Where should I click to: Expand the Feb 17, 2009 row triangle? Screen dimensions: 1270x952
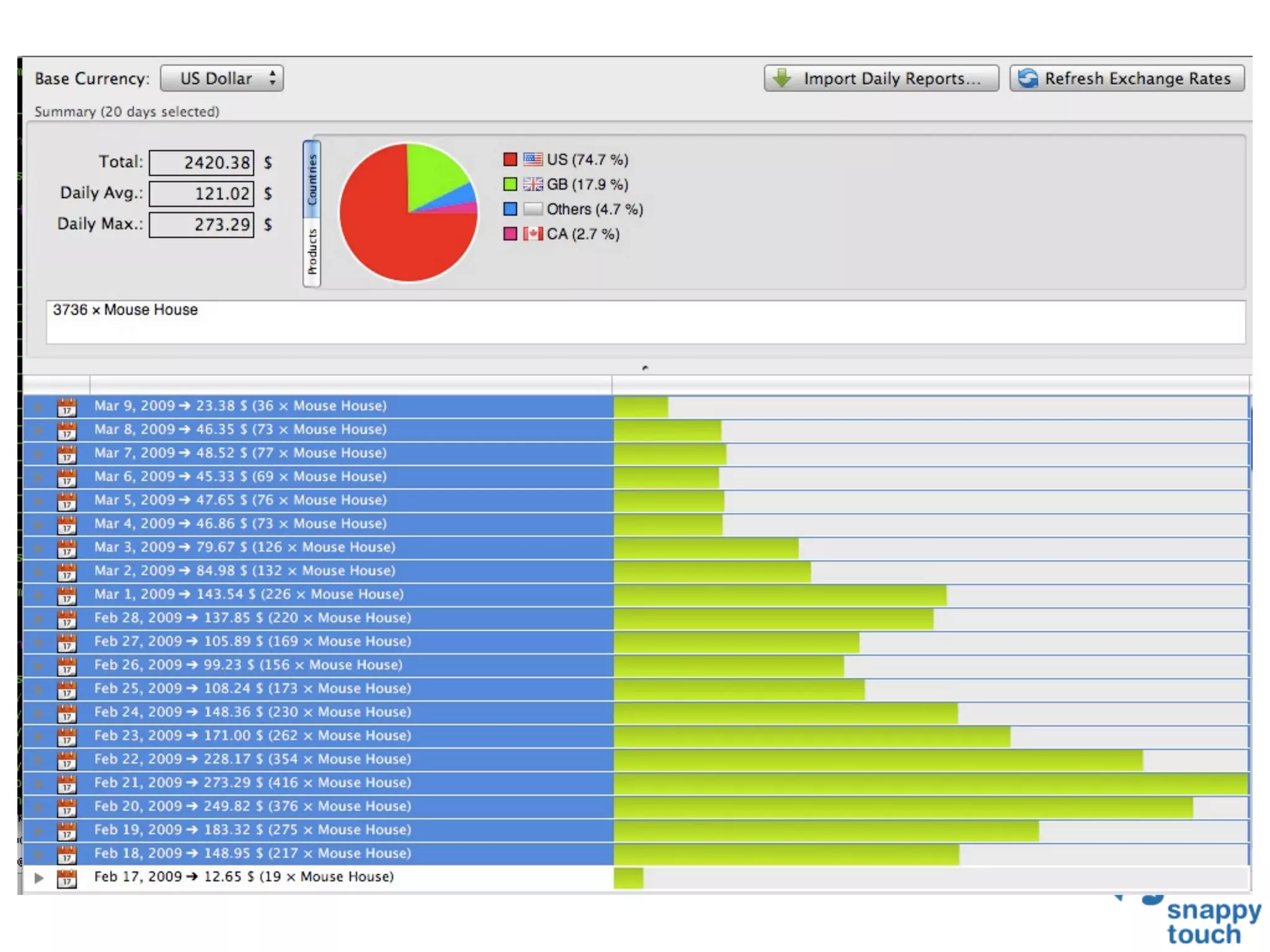[39, 878]
